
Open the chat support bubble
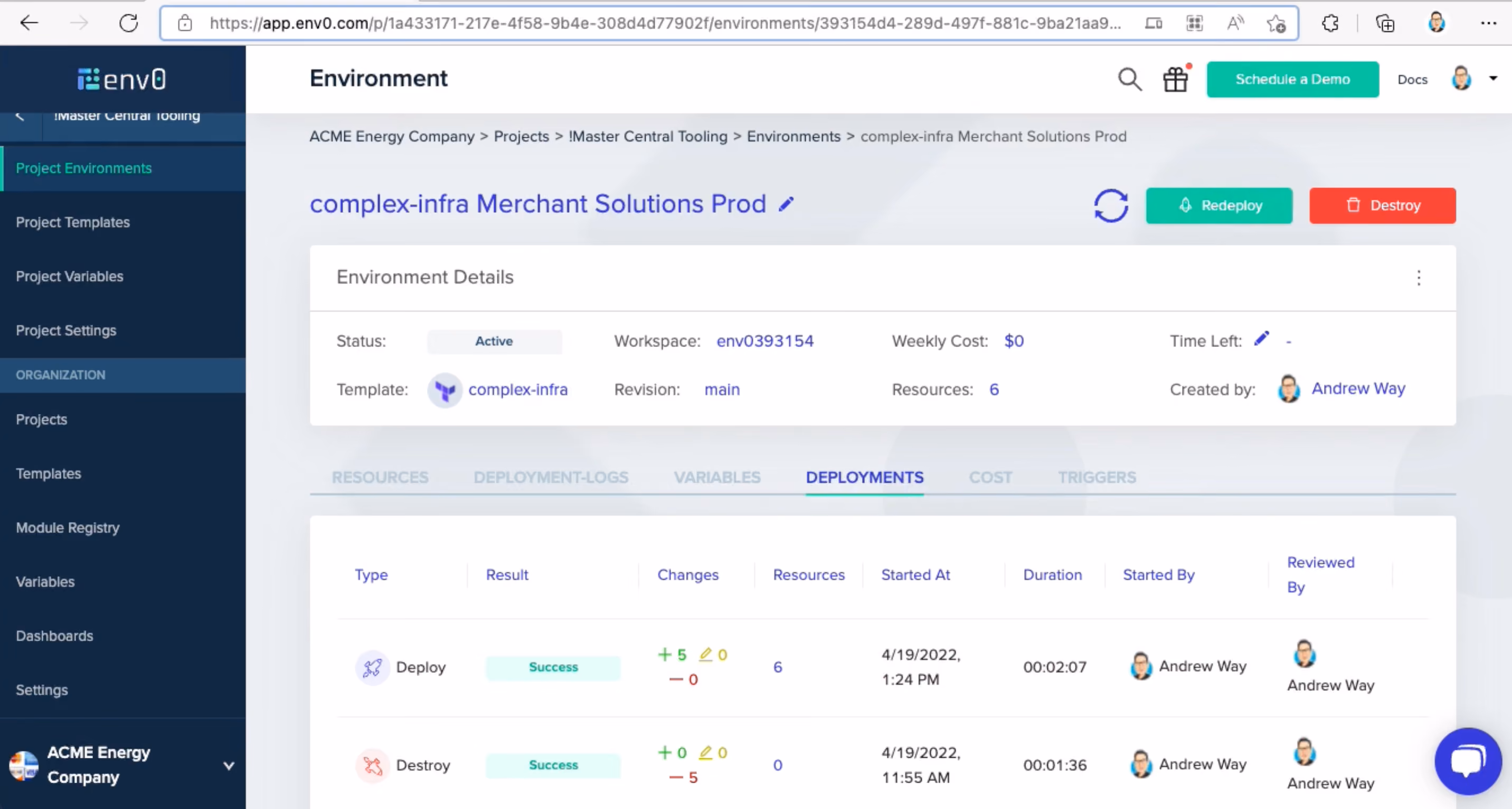tap(1468, 761)
